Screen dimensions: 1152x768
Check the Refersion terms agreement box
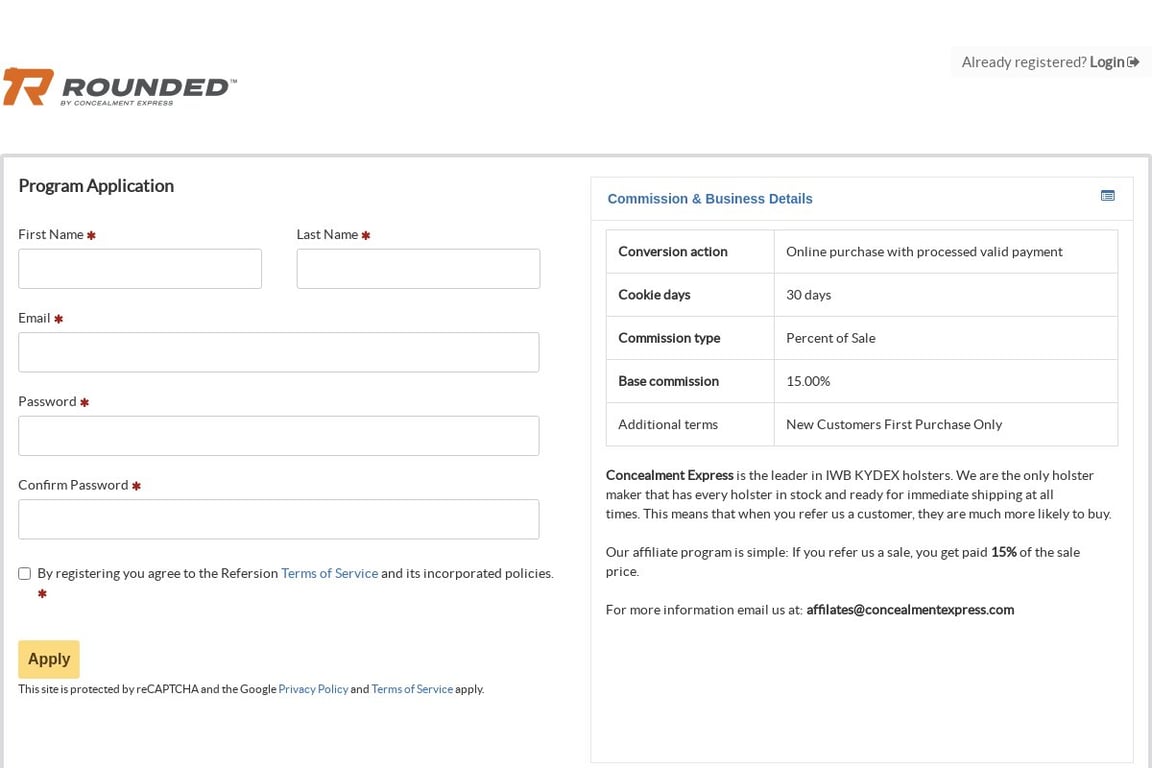click(24, 573)
